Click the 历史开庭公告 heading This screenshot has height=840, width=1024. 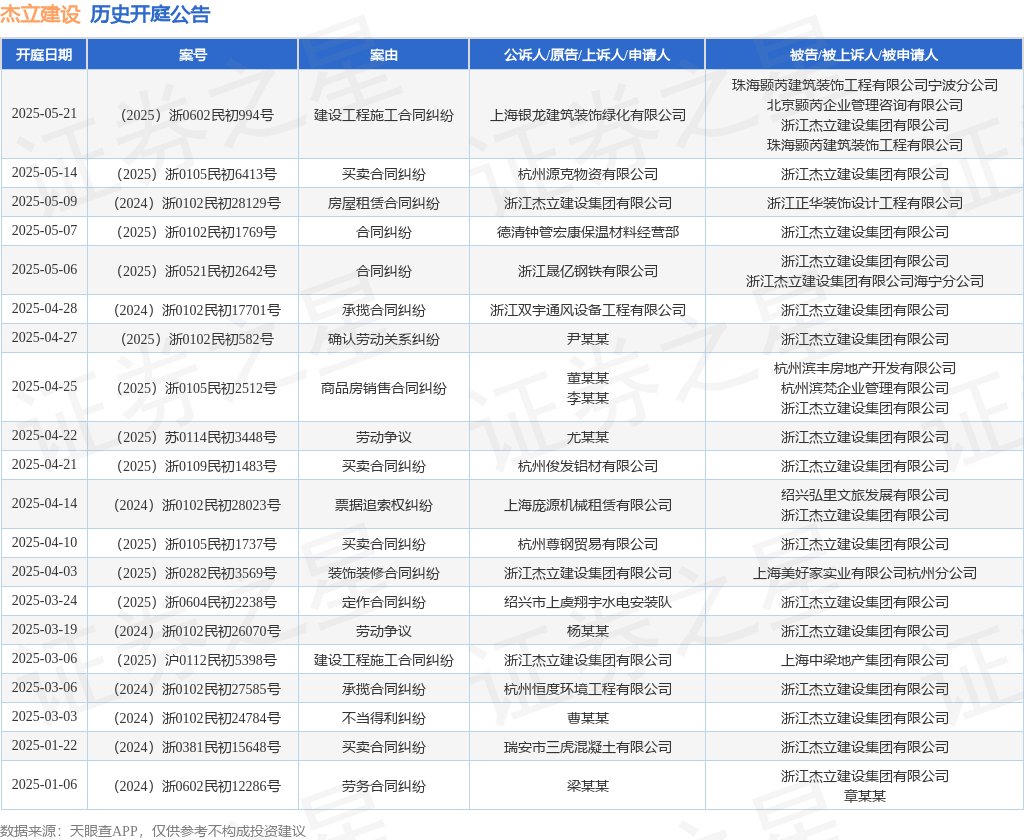pyautogui.click(x=150, y=14)
